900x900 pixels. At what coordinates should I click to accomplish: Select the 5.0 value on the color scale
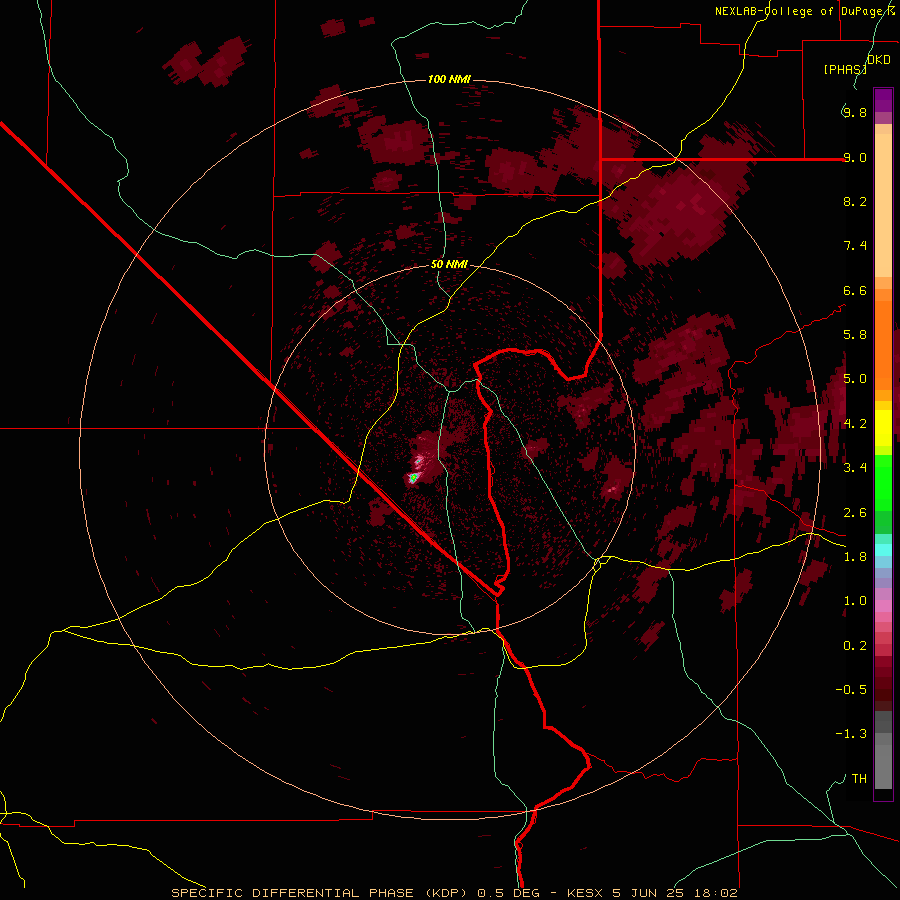(x=854, y=379)
